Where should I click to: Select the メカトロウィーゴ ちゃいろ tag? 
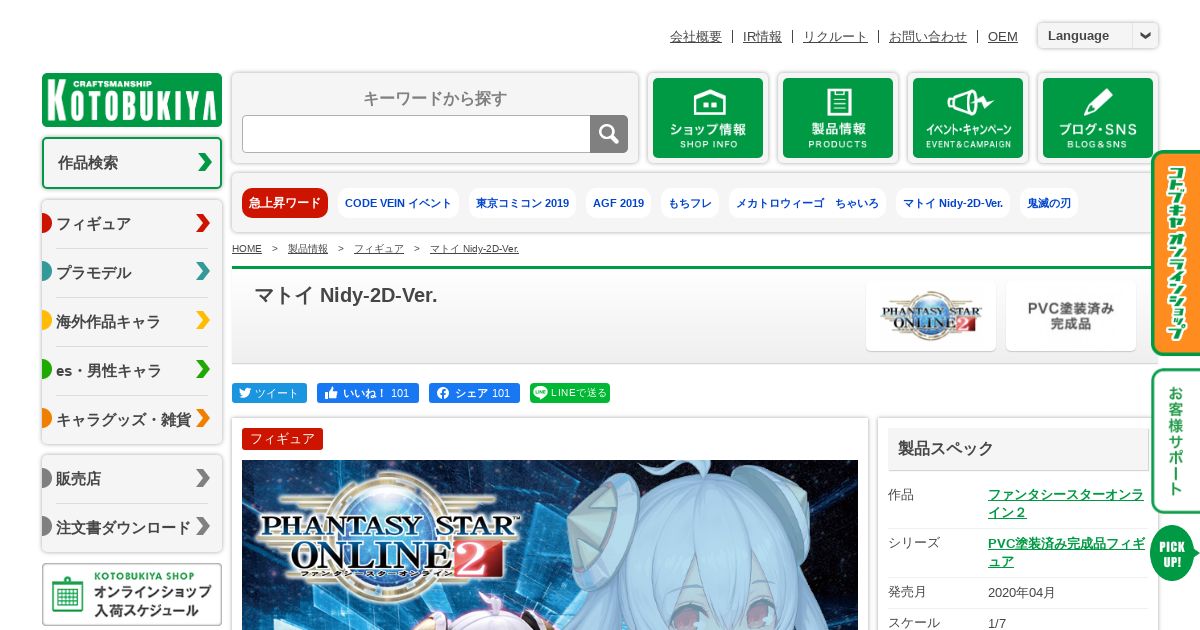click(x=807, y=203)
